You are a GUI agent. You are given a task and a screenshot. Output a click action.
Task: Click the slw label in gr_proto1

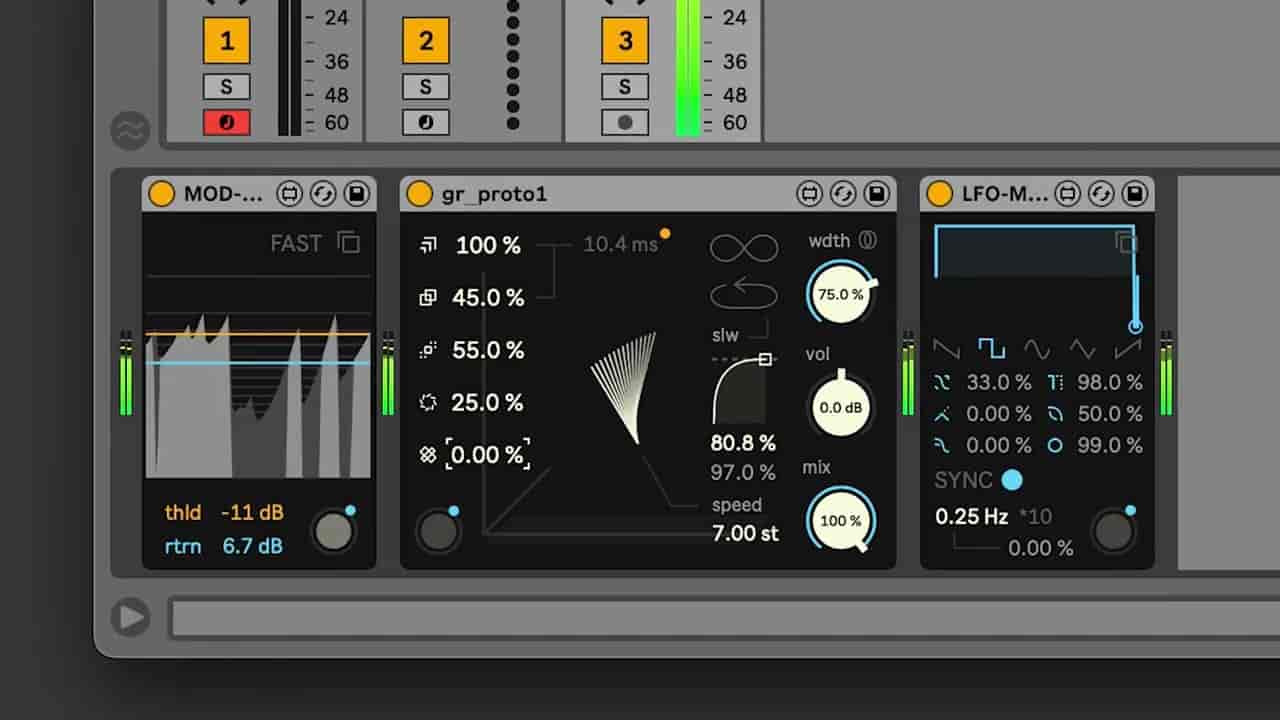[725, 336]
